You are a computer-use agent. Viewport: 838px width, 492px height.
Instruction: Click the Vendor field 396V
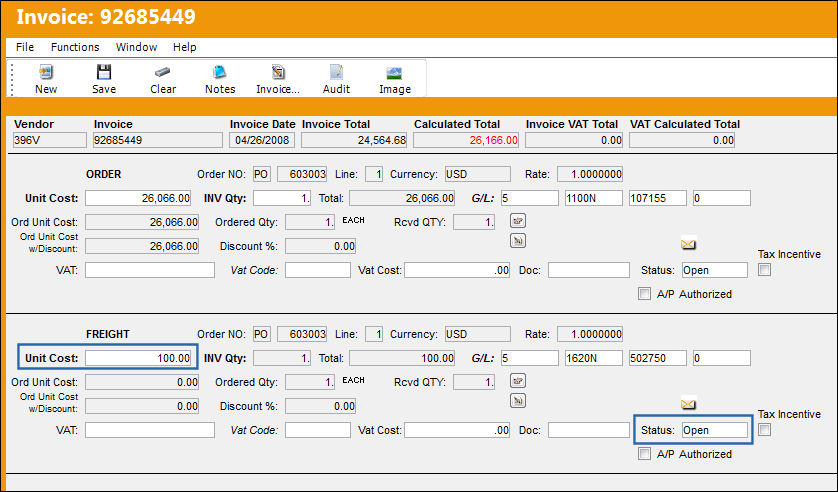(49, 140)
